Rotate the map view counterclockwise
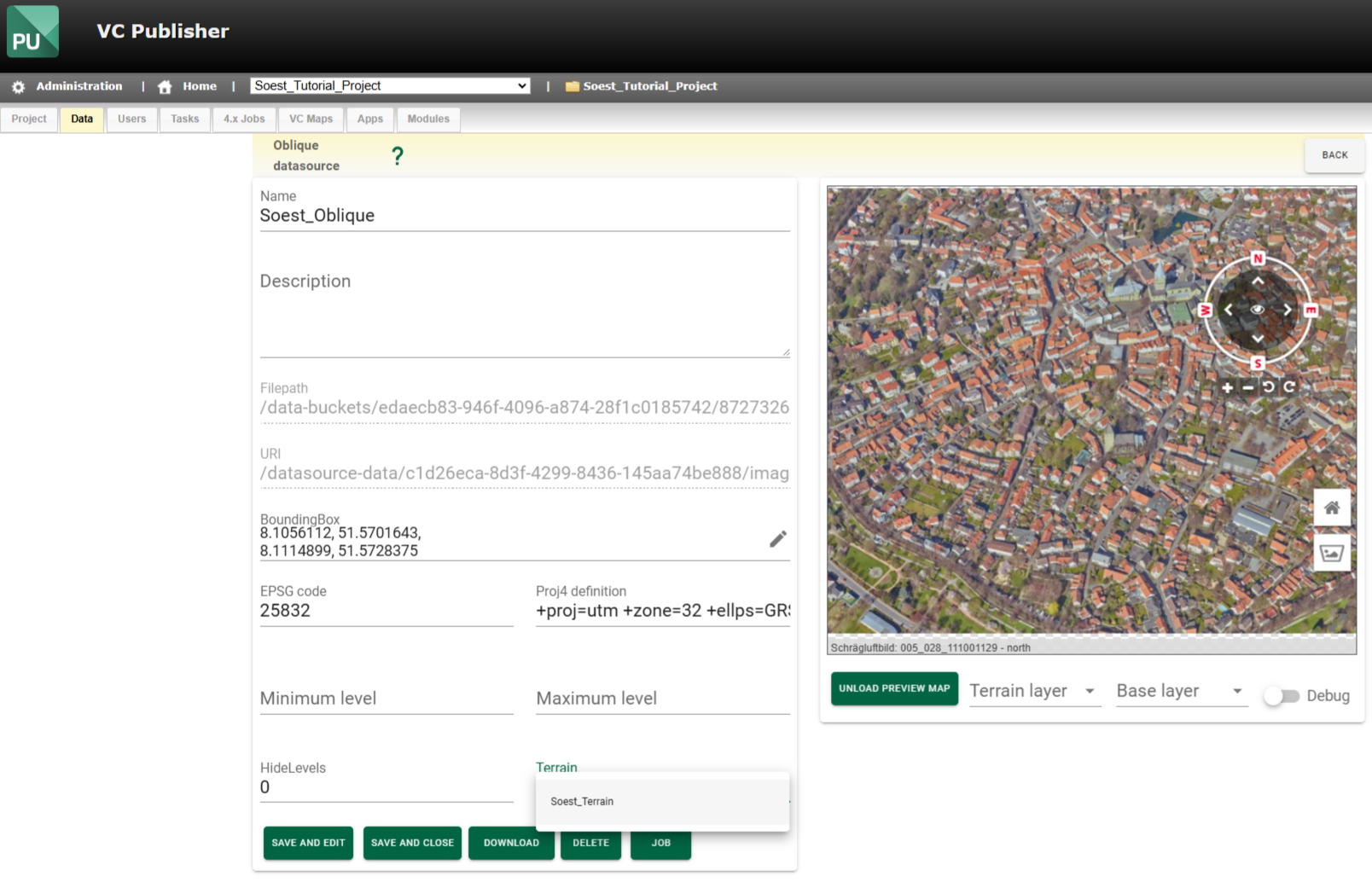 [1269, 387]
